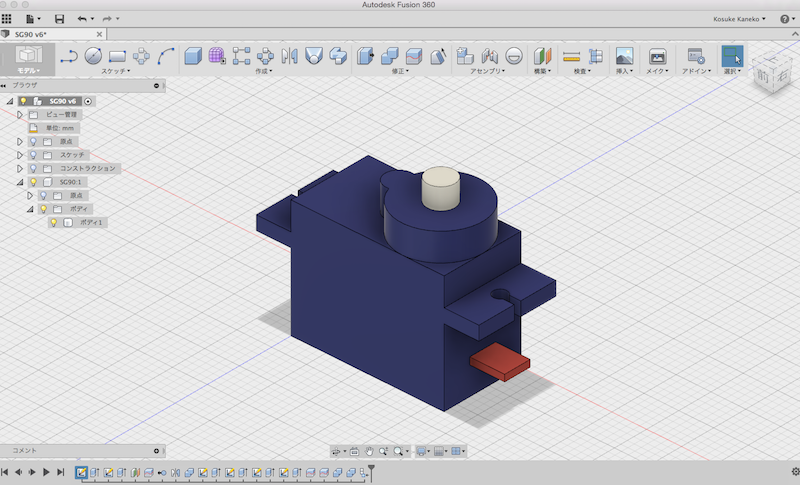The image size is (800, 485).
Task: Click the Look At navigation icon
Action: click(354, 451)
